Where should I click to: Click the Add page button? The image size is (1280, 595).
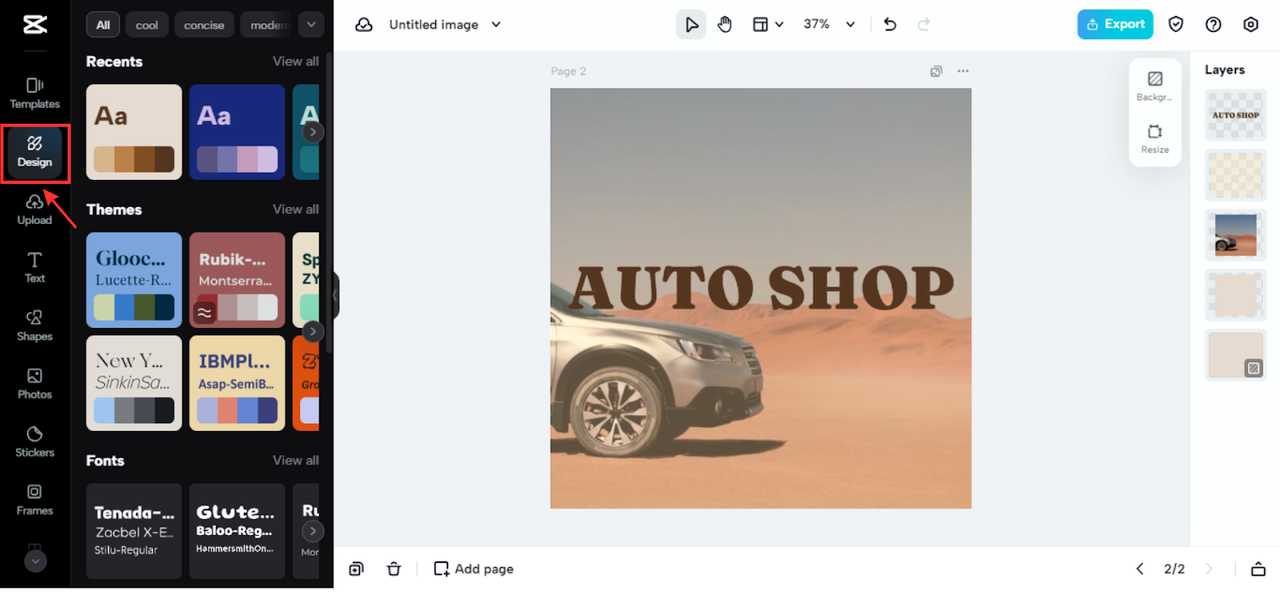(474, 569)
